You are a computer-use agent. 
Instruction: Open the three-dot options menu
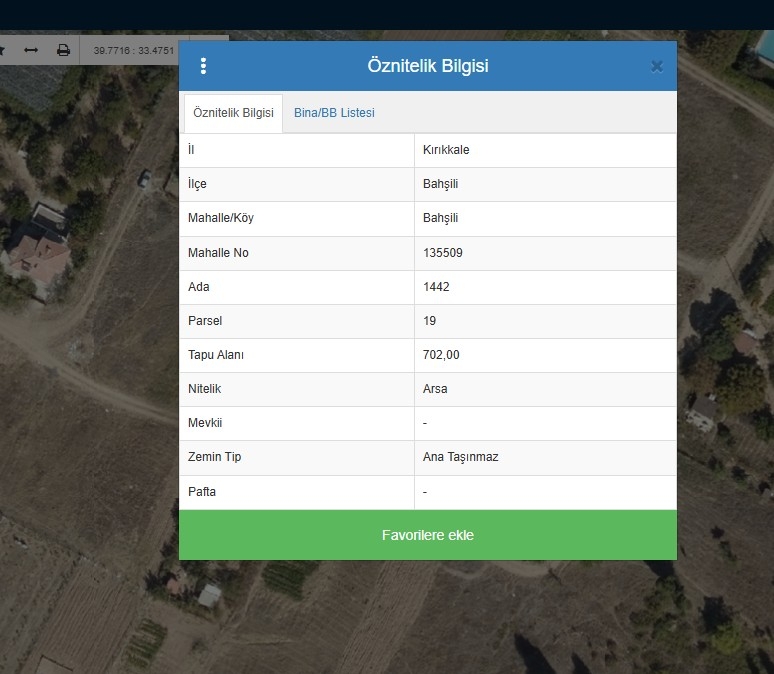click(203, 66)
